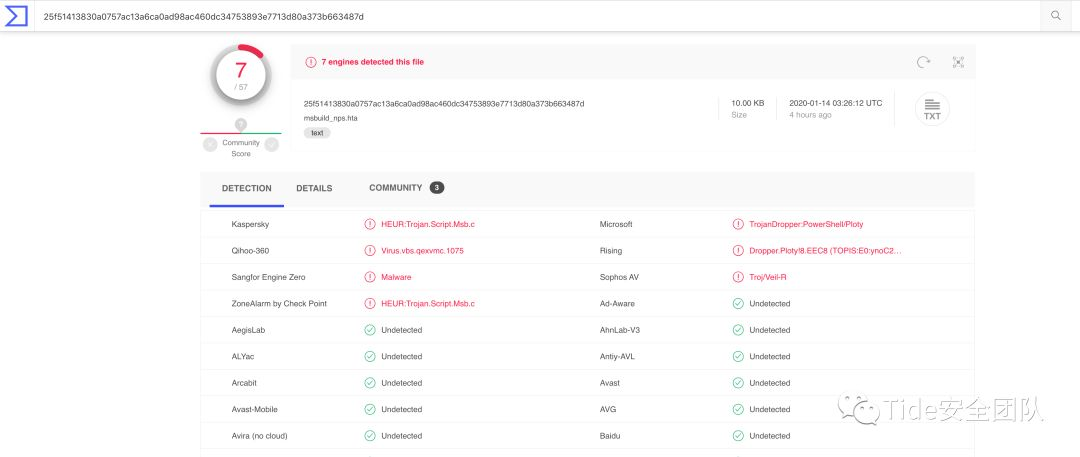Click the 7 / 57 detection score gauge
This screenshot has height=457, width=1080.
241,75
